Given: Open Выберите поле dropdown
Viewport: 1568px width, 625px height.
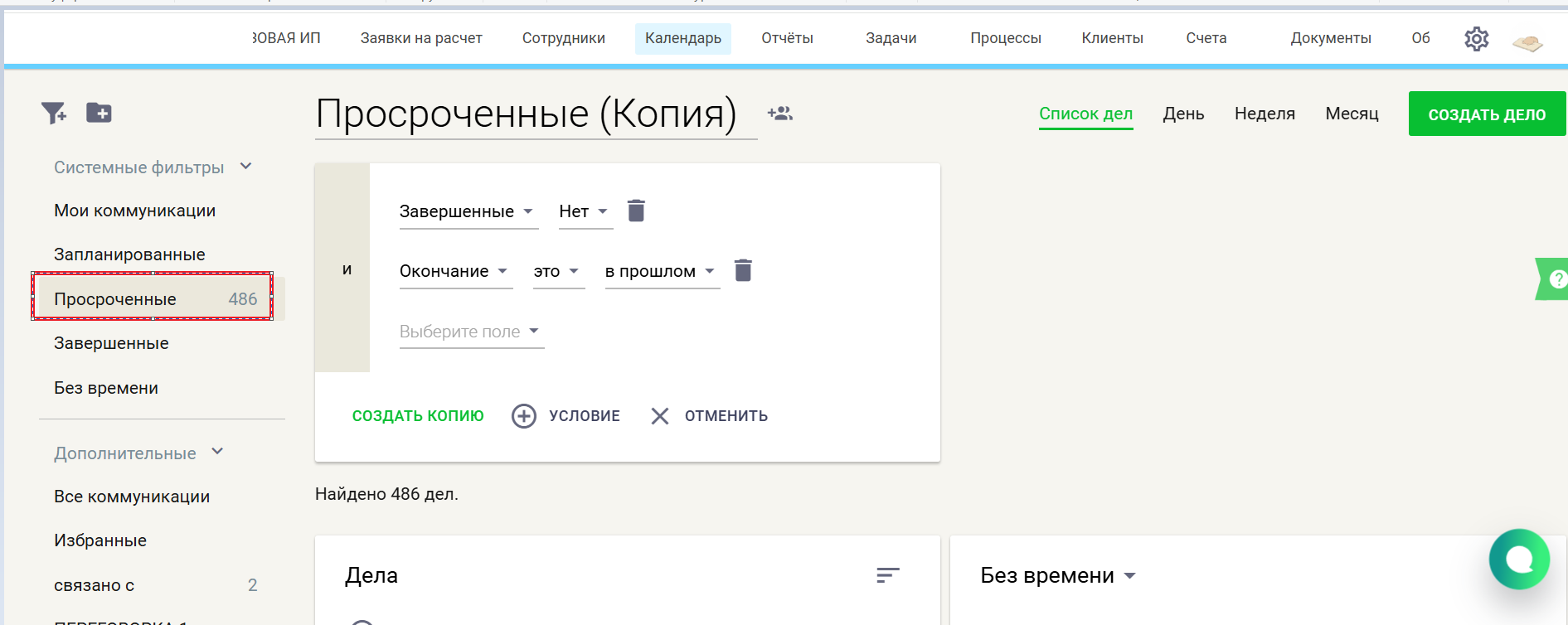Looking at the screenshot, I should [x=472, y=332].
